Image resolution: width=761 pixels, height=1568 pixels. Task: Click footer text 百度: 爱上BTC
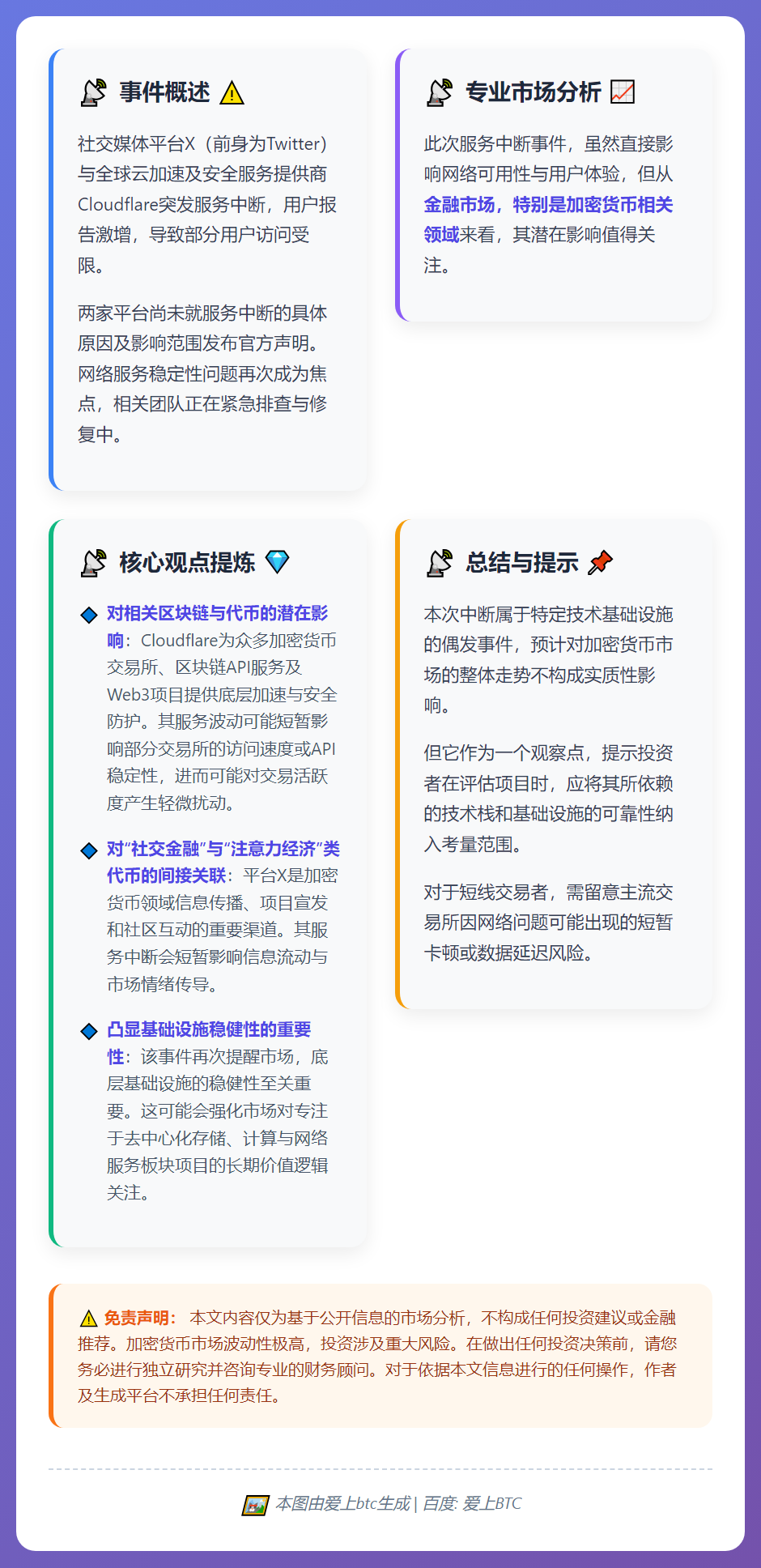click(x=472, y=1504)
